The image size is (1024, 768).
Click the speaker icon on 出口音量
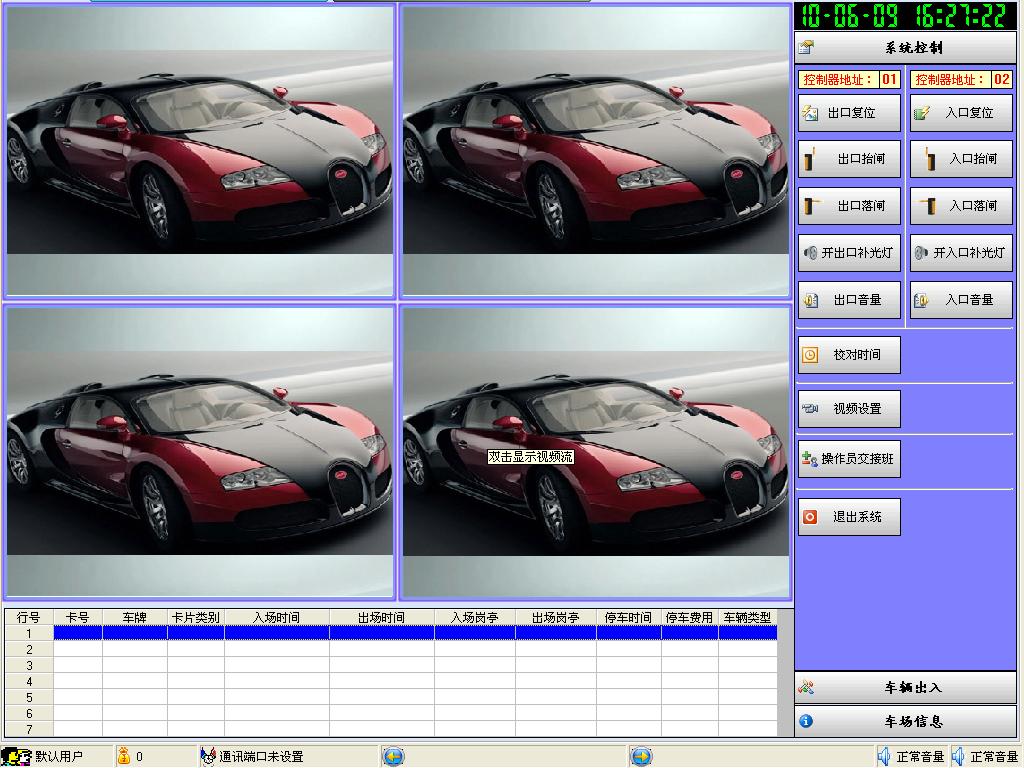pos(810,300)
